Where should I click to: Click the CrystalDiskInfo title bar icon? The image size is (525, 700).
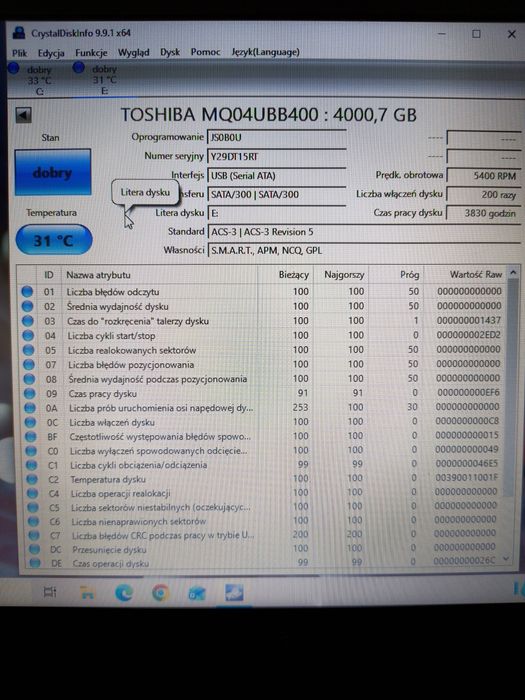19,33
